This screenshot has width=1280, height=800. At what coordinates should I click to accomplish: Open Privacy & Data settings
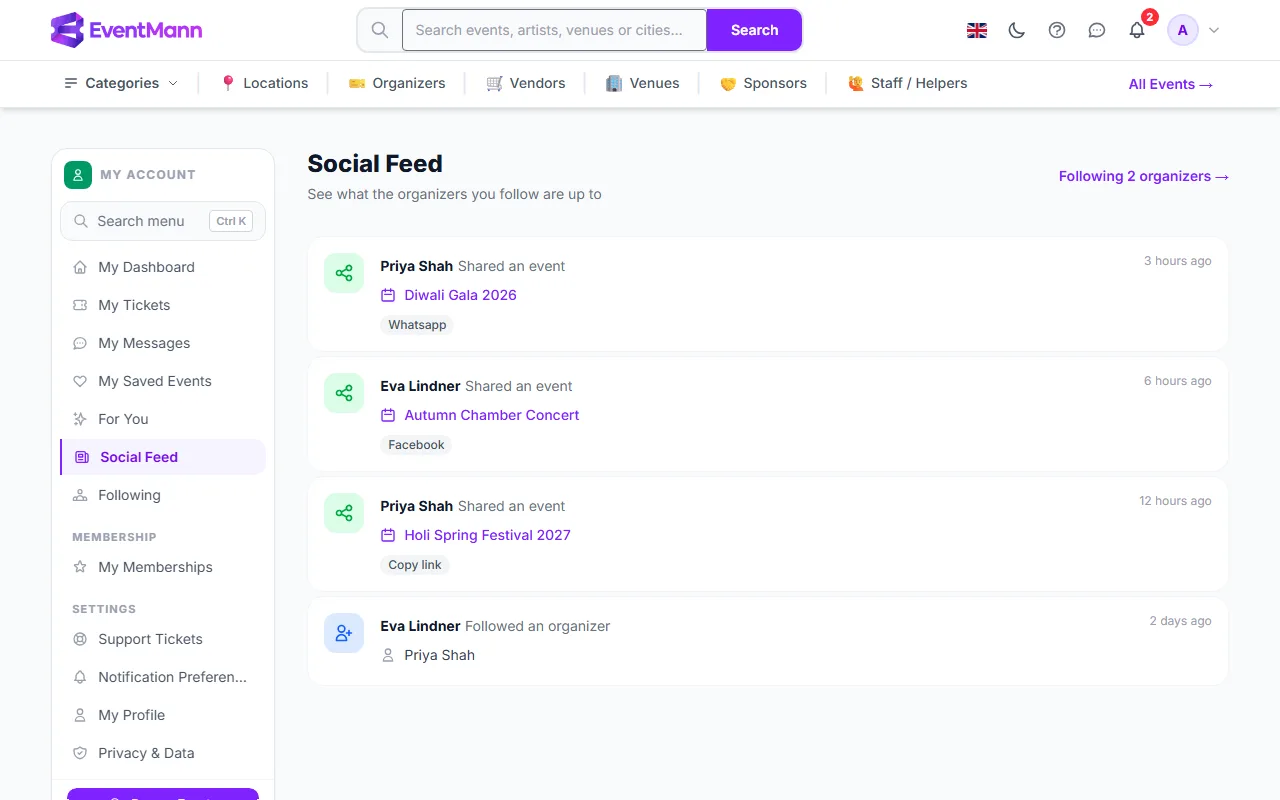163,753
